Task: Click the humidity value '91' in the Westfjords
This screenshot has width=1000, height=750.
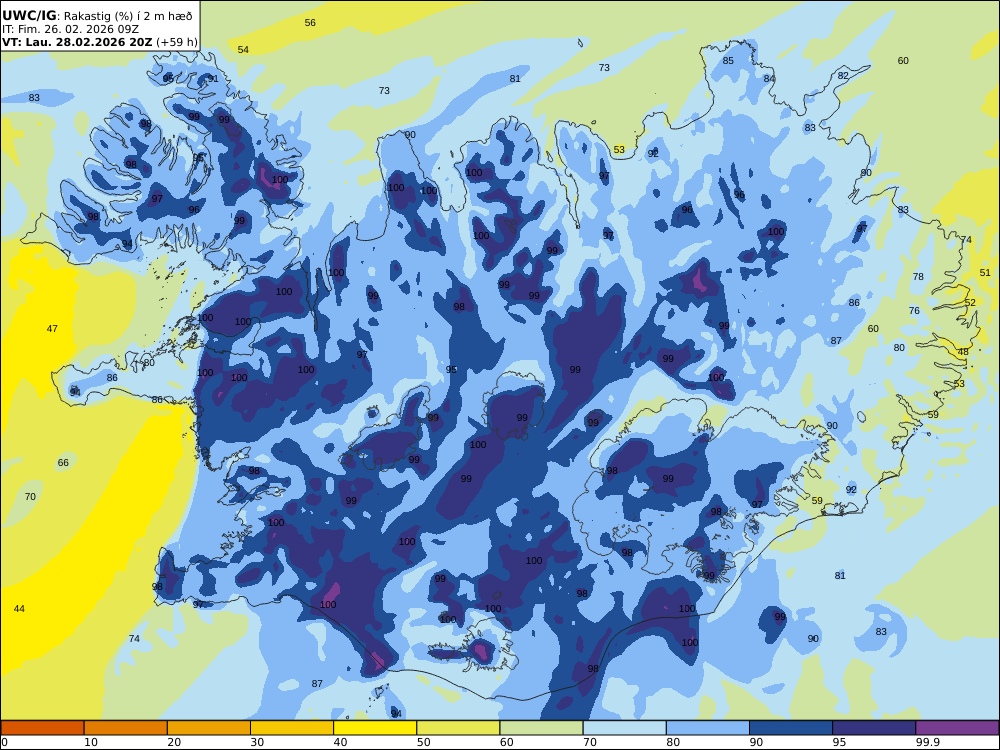Action: (x=213, y=79)
